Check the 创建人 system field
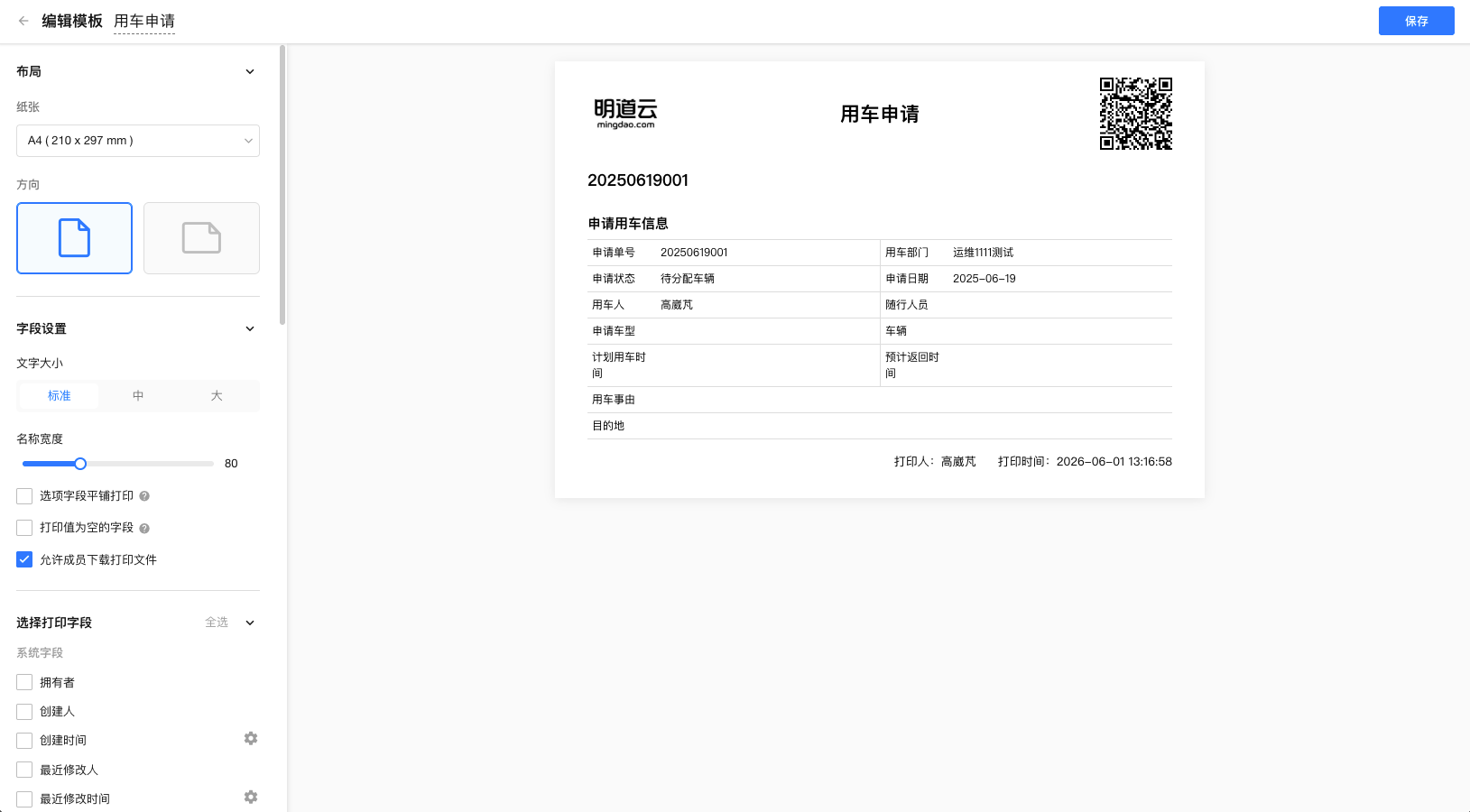Screen dimensions: 1470x812 point(24,712)
